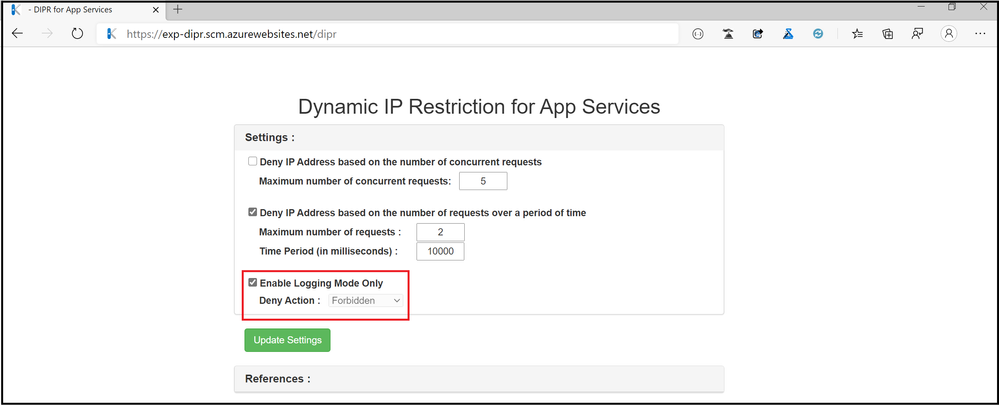Click the blue circular sync extension icon

point(818,34)
